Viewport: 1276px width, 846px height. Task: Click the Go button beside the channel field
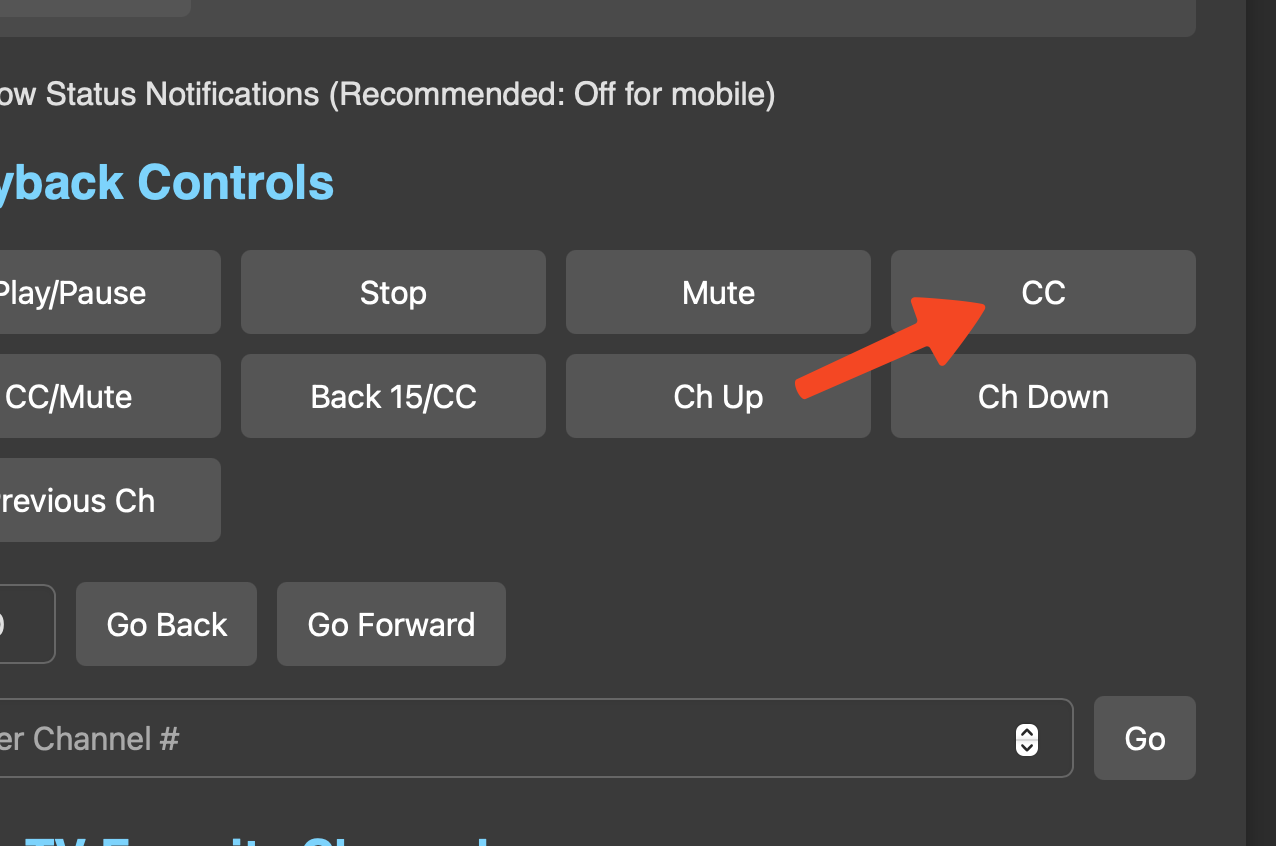(1144, 738)
